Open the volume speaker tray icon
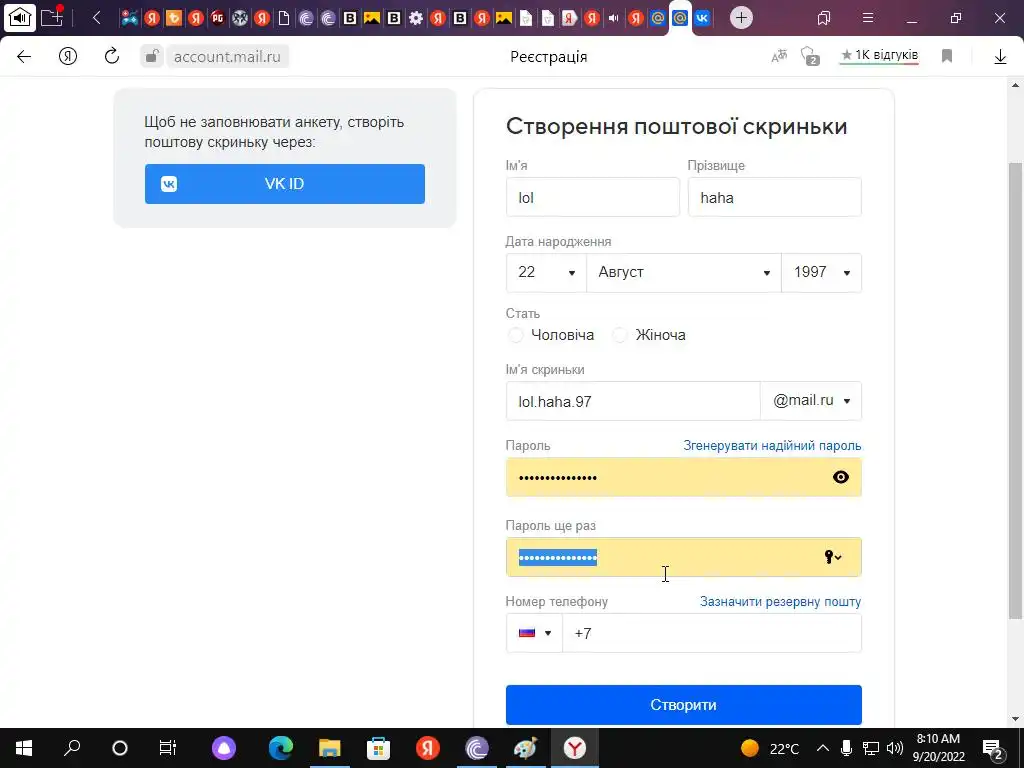1024x768 pixels. point(895,748)
